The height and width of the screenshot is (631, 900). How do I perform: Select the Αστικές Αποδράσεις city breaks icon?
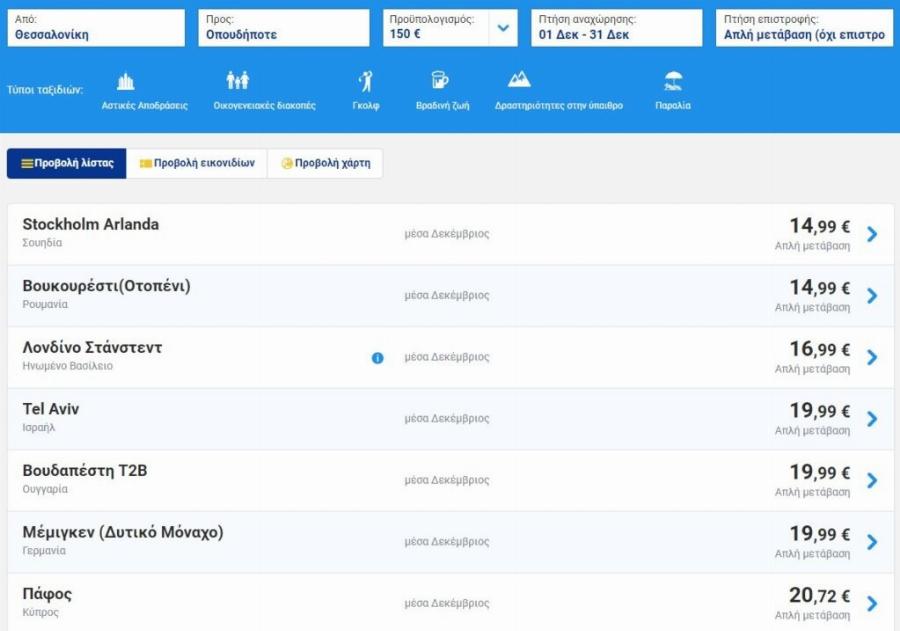pyautogui.click(x=125, y=82)
